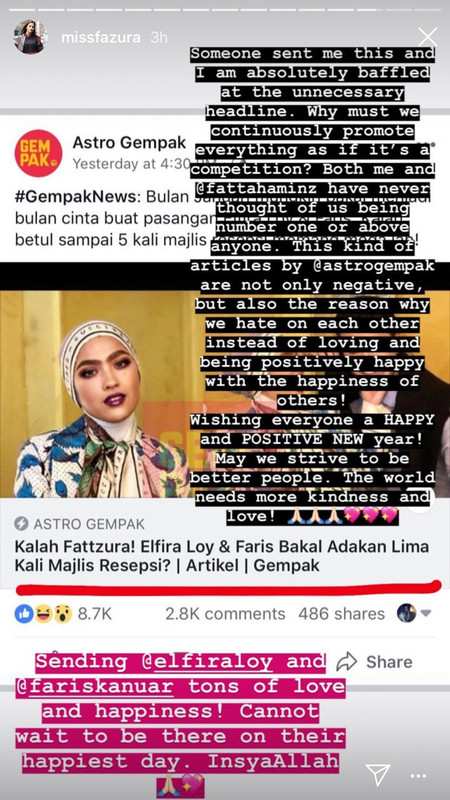Expand the profile selector dropdown arrow

point(426,613)
